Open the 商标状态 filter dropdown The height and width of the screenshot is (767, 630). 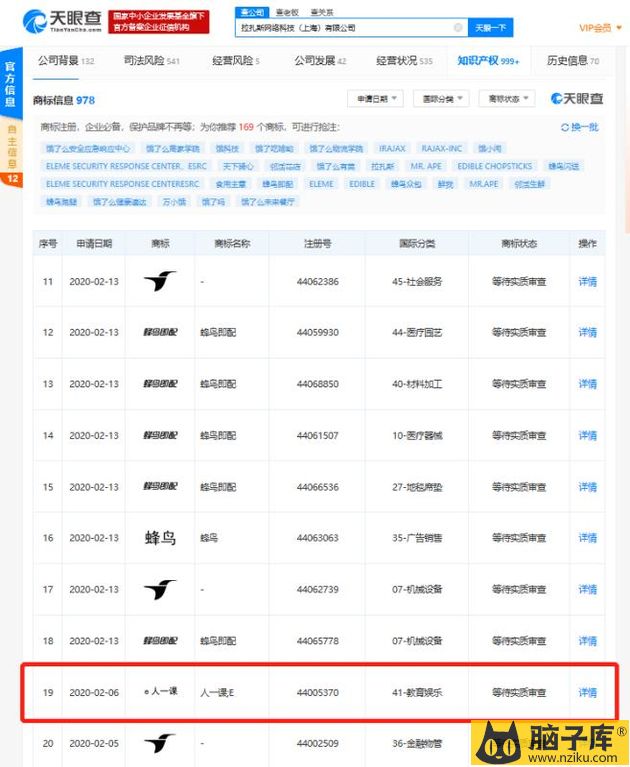pos(507,99)
